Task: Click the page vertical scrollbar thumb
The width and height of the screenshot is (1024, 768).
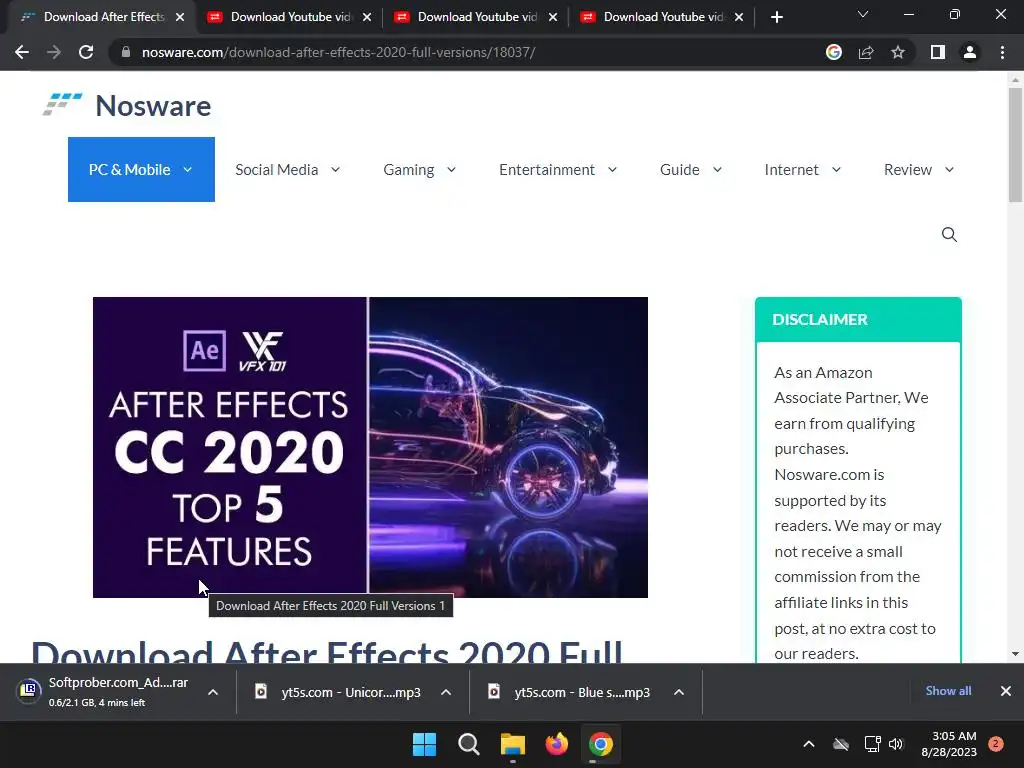Action: click(1015, 145)
